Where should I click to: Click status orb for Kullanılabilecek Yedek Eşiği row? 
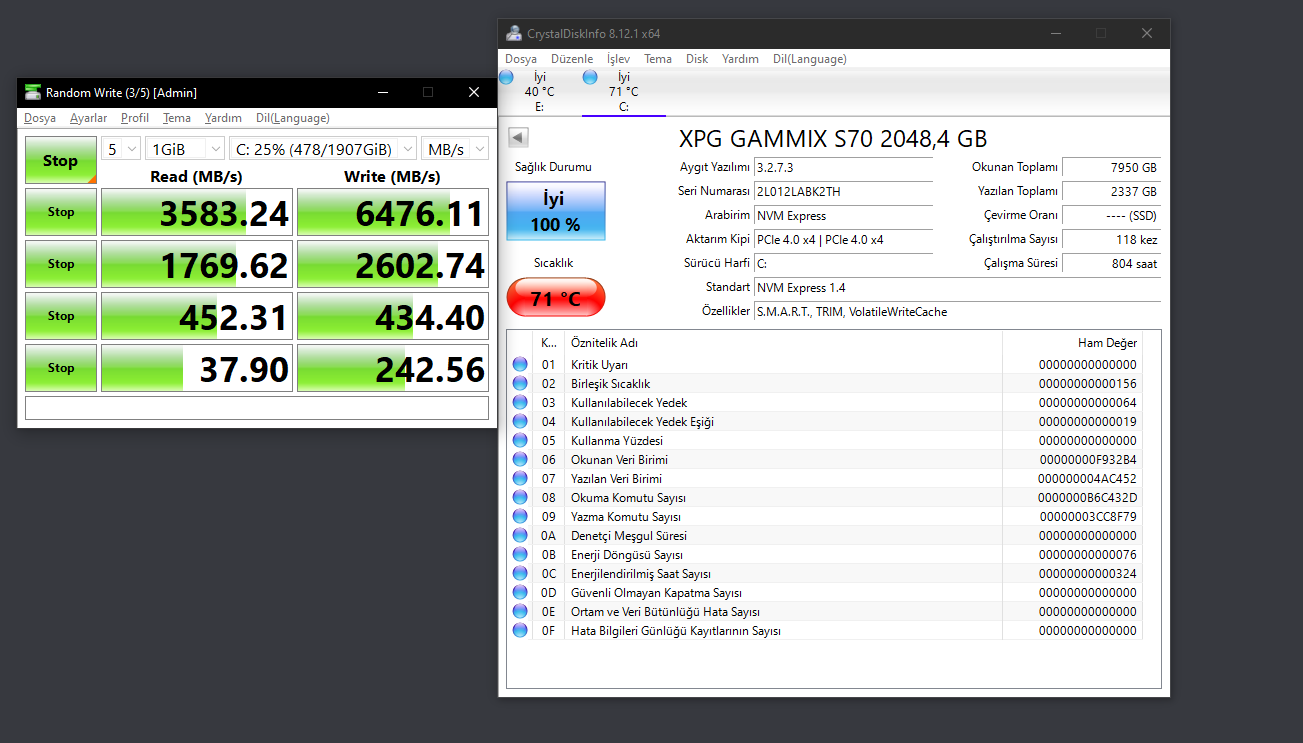coord(520,421)
